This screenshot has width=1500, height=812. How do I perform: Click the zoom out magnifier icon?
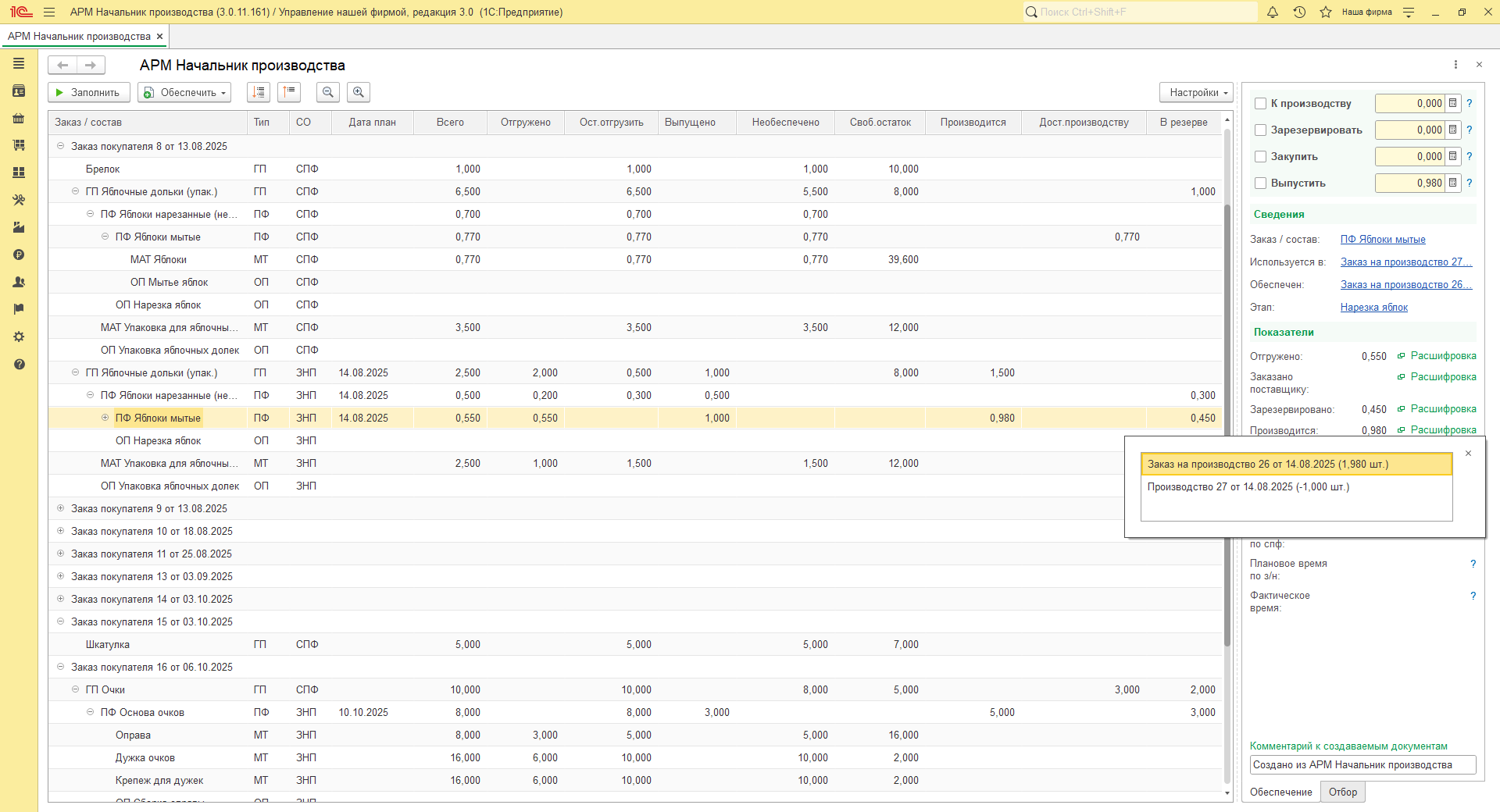tap(328, 92)
